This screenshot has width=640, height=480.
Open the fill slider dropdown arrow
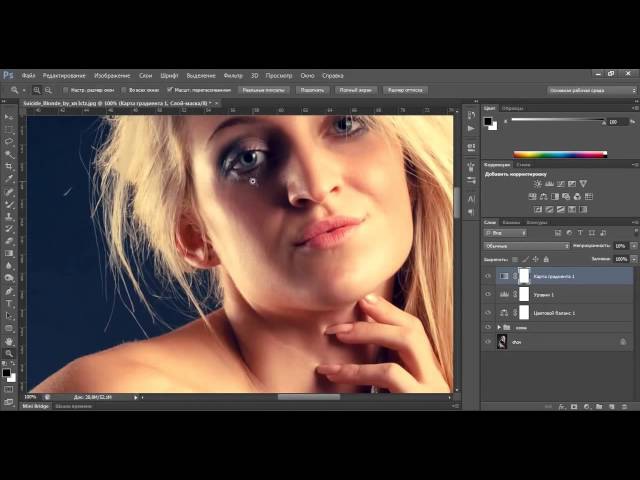click(634, 259)
